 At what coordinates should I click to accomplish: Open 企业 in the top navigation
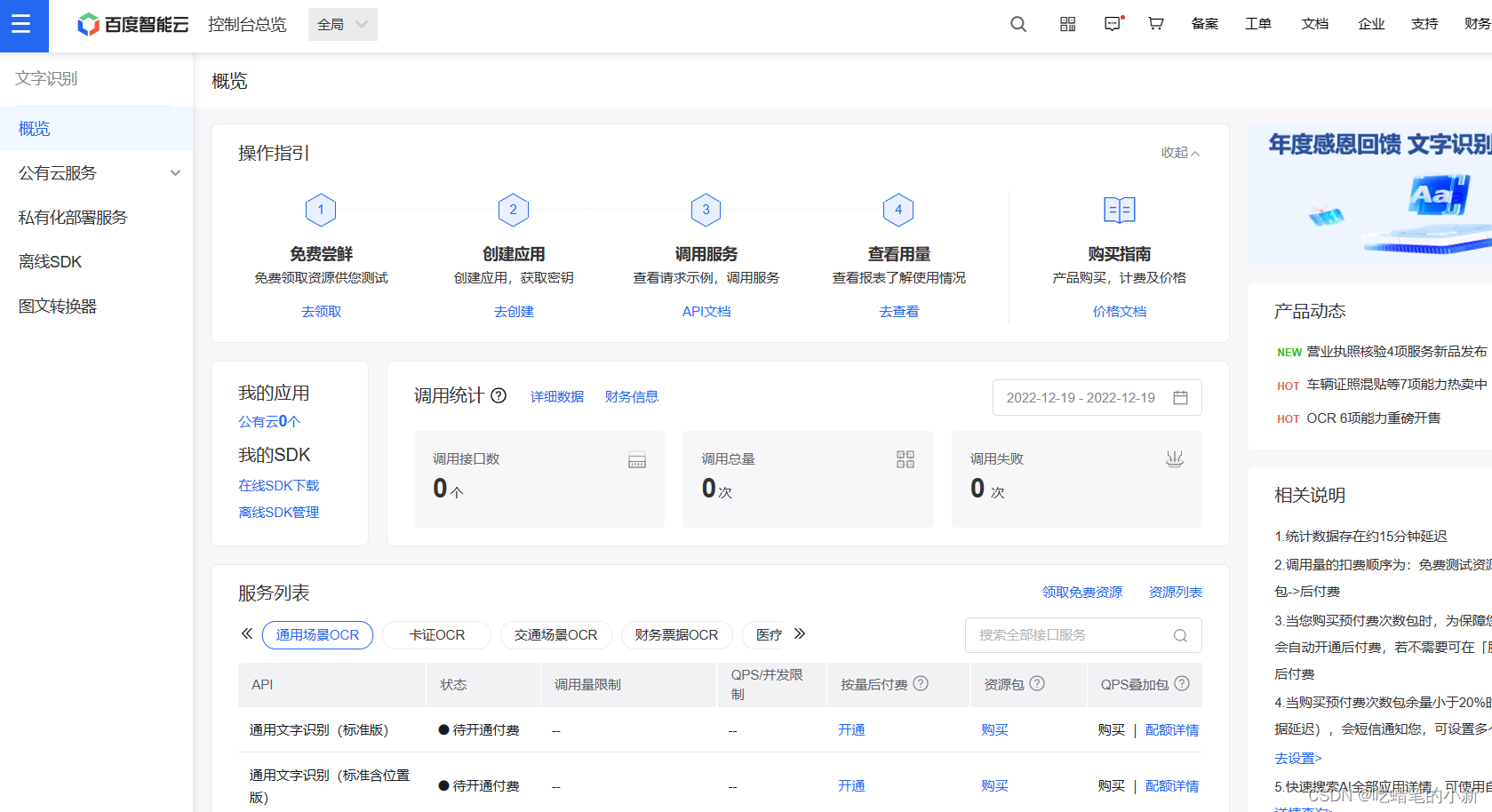point(1372,24)
